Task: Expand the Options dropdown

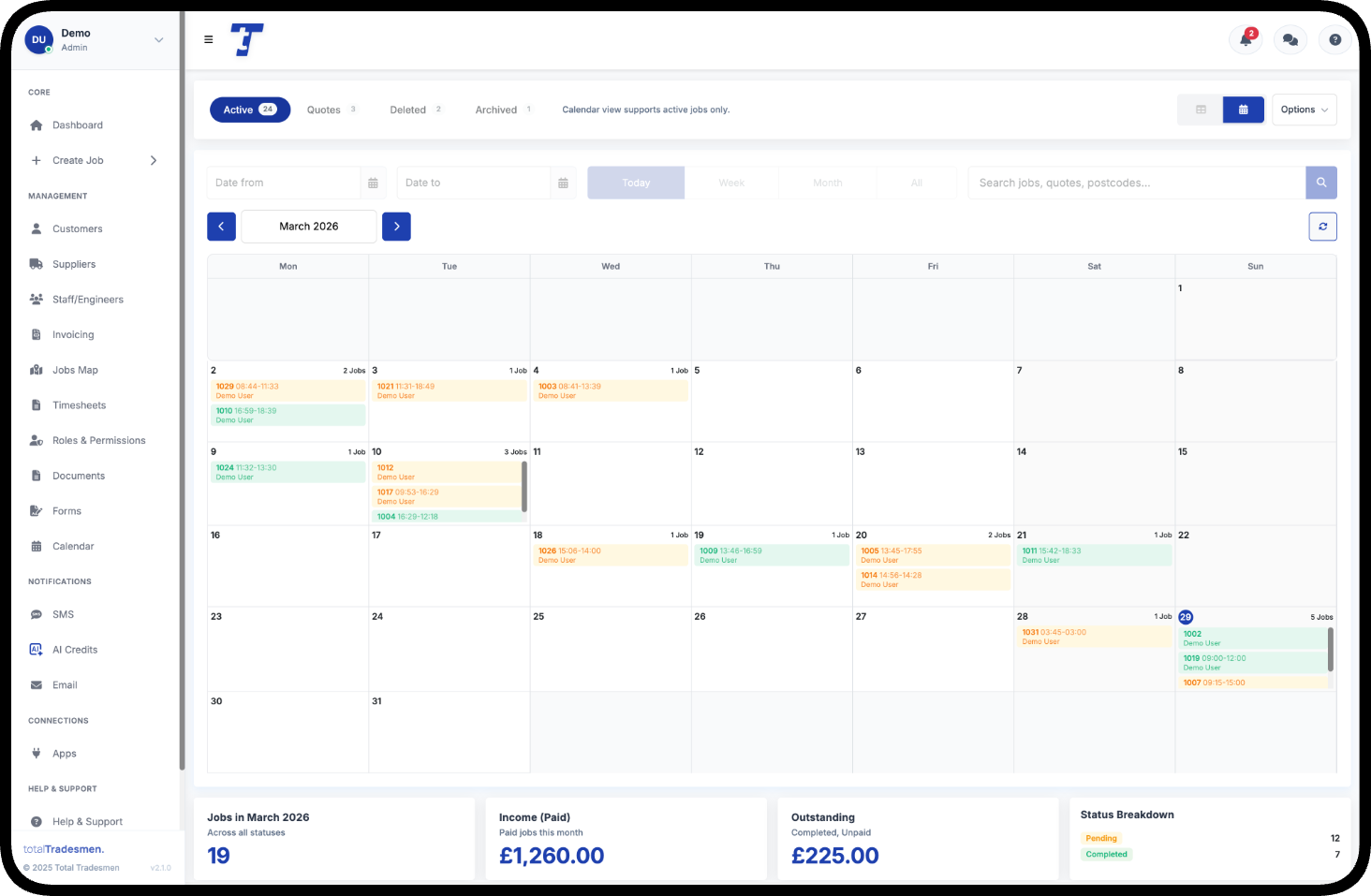Action: [x=1304, y=110]
